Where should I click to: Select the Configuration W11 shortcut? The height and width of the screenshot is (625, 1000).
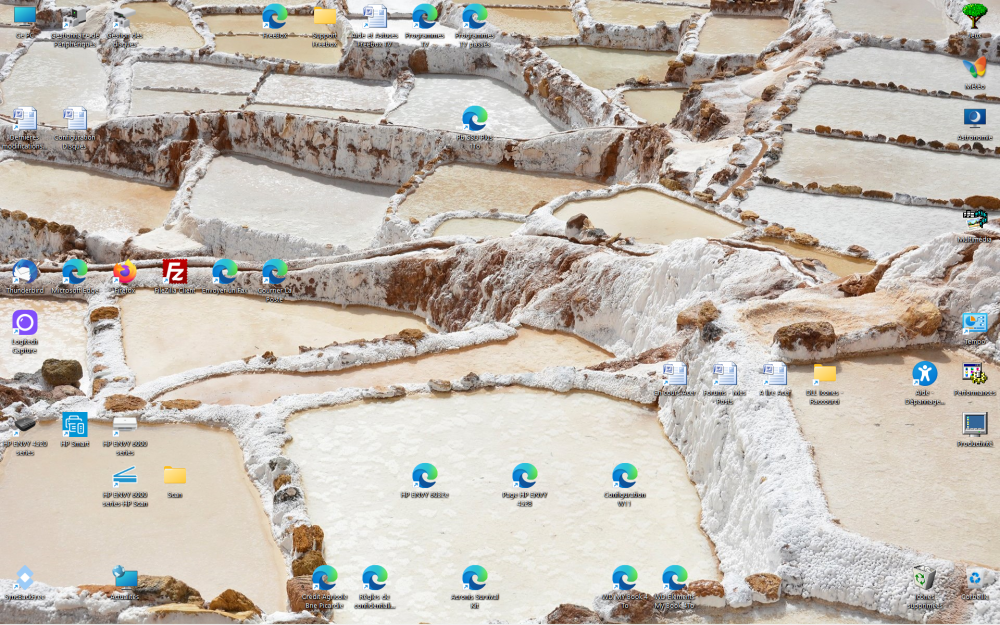625,476
